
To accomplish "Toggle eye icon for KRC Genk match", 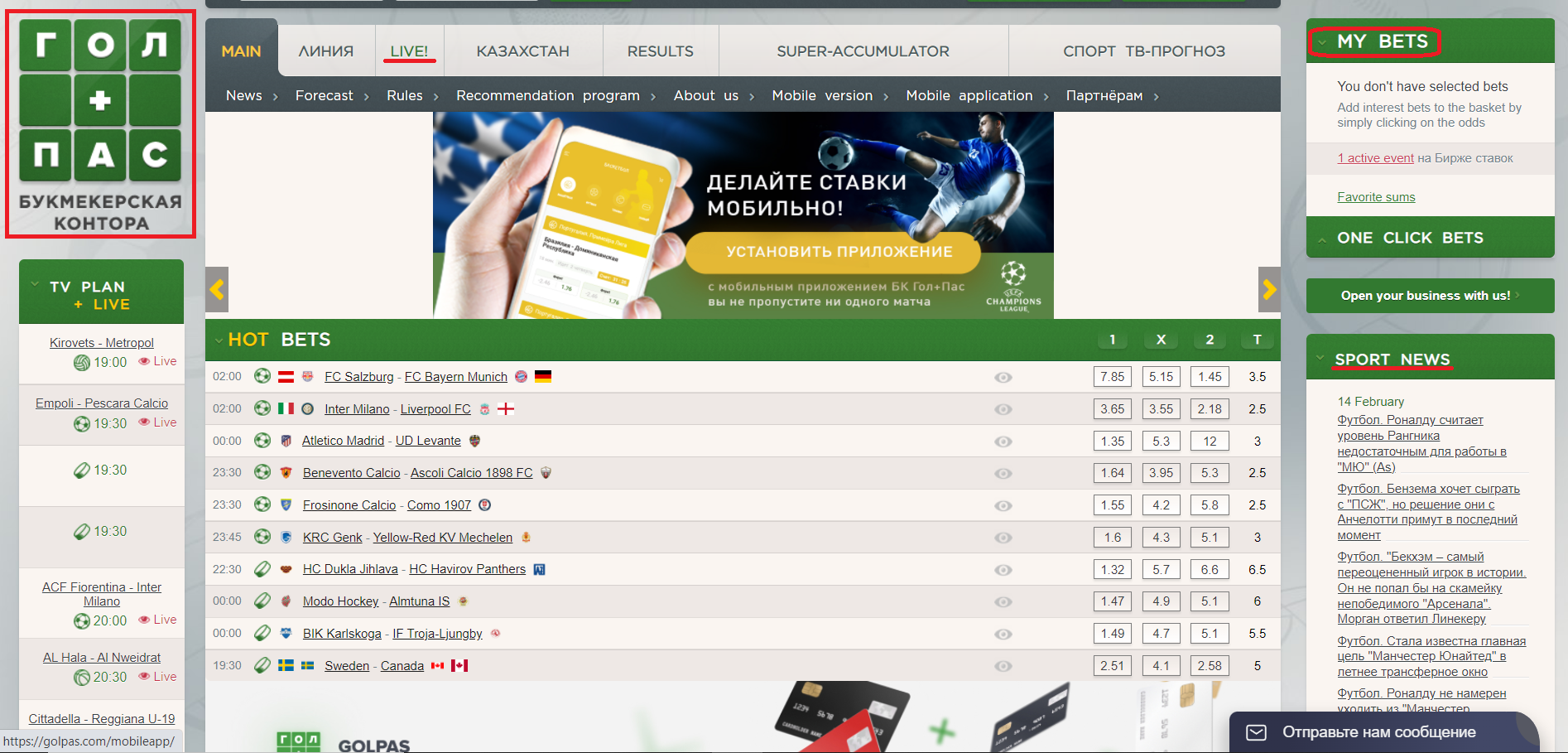I will [1003, 538].
